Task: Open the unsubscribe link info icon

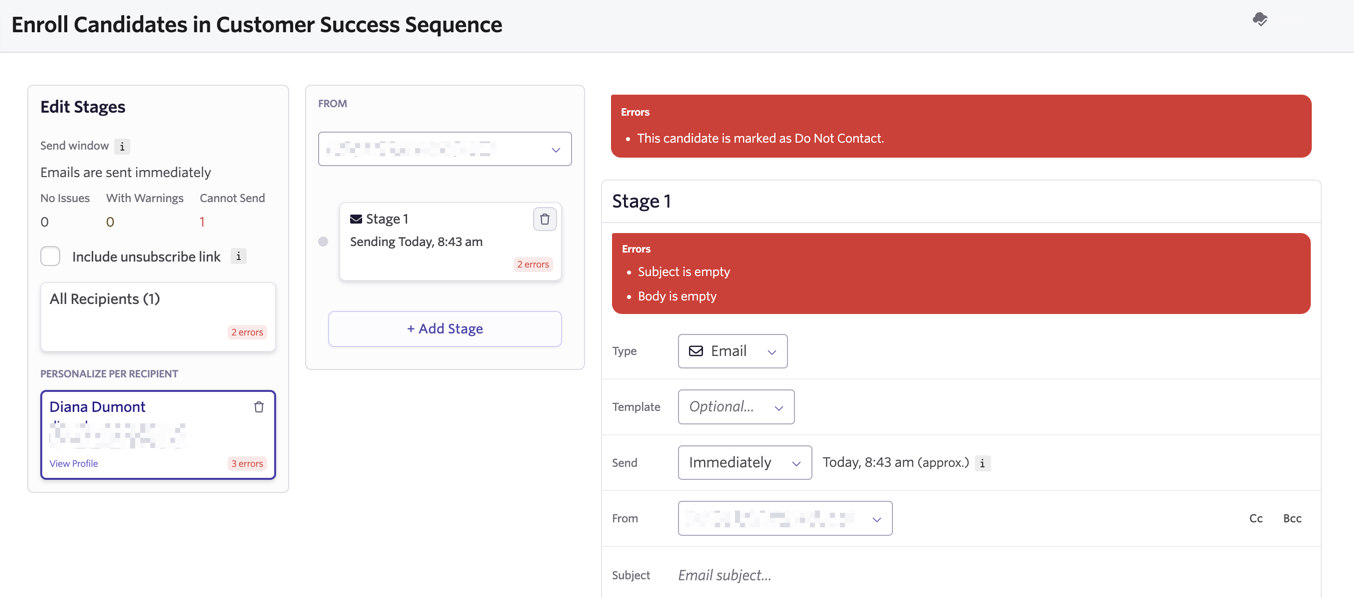Action: pyautogui.click(x=238, y=256)
